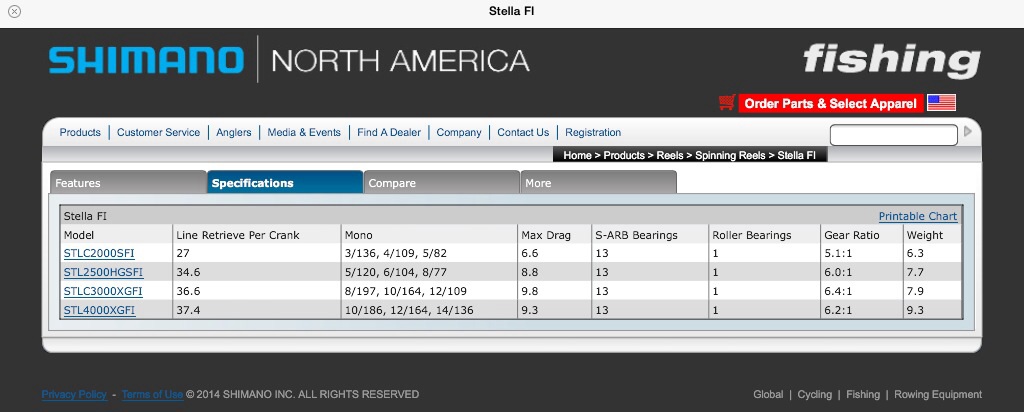Click the shopping cart icon
The height and width of the screenshot is (412, 1024).
pos(727,103)
